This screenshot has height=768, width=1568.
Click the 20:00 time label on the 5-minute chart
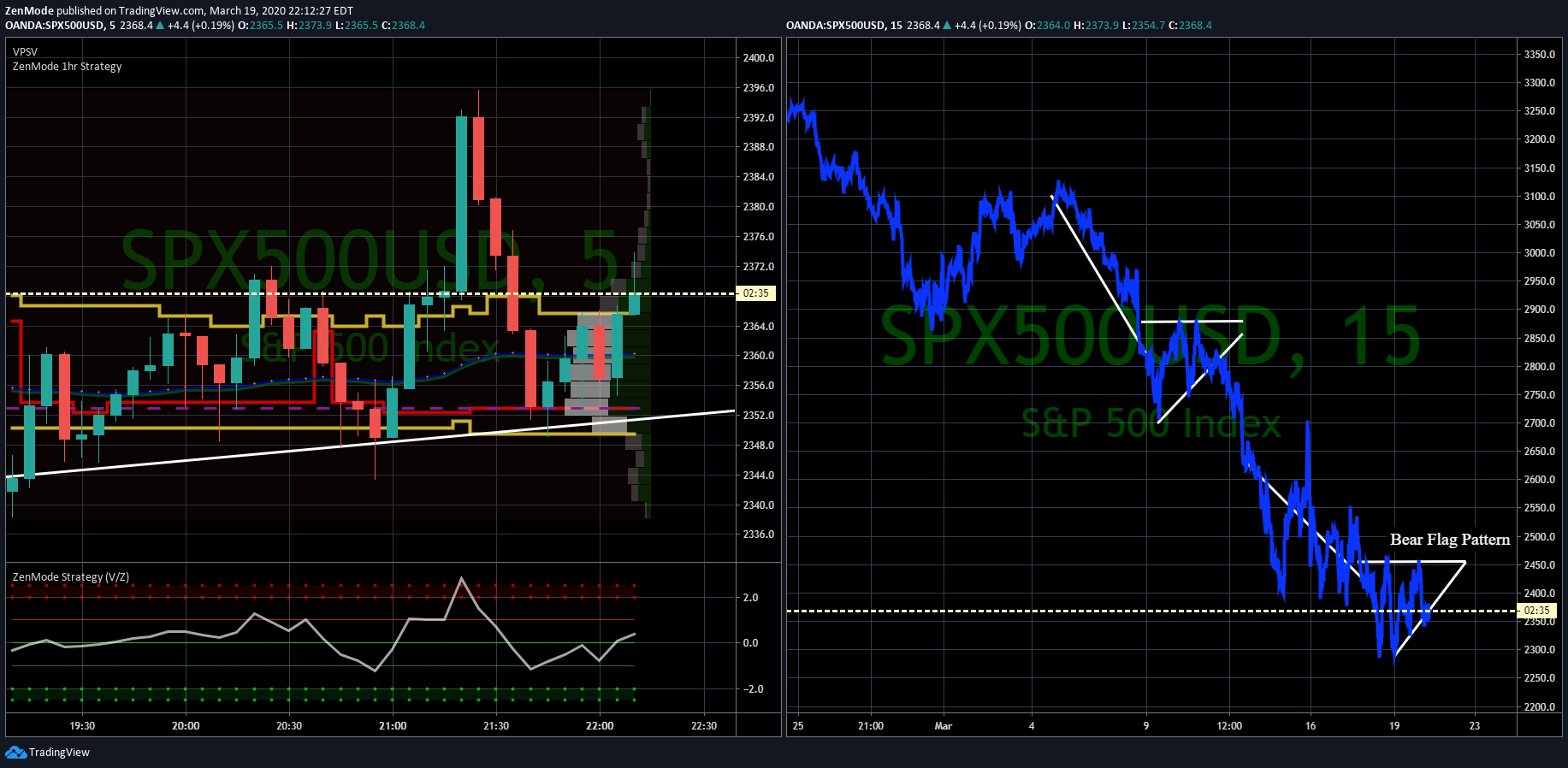(186, 726)
